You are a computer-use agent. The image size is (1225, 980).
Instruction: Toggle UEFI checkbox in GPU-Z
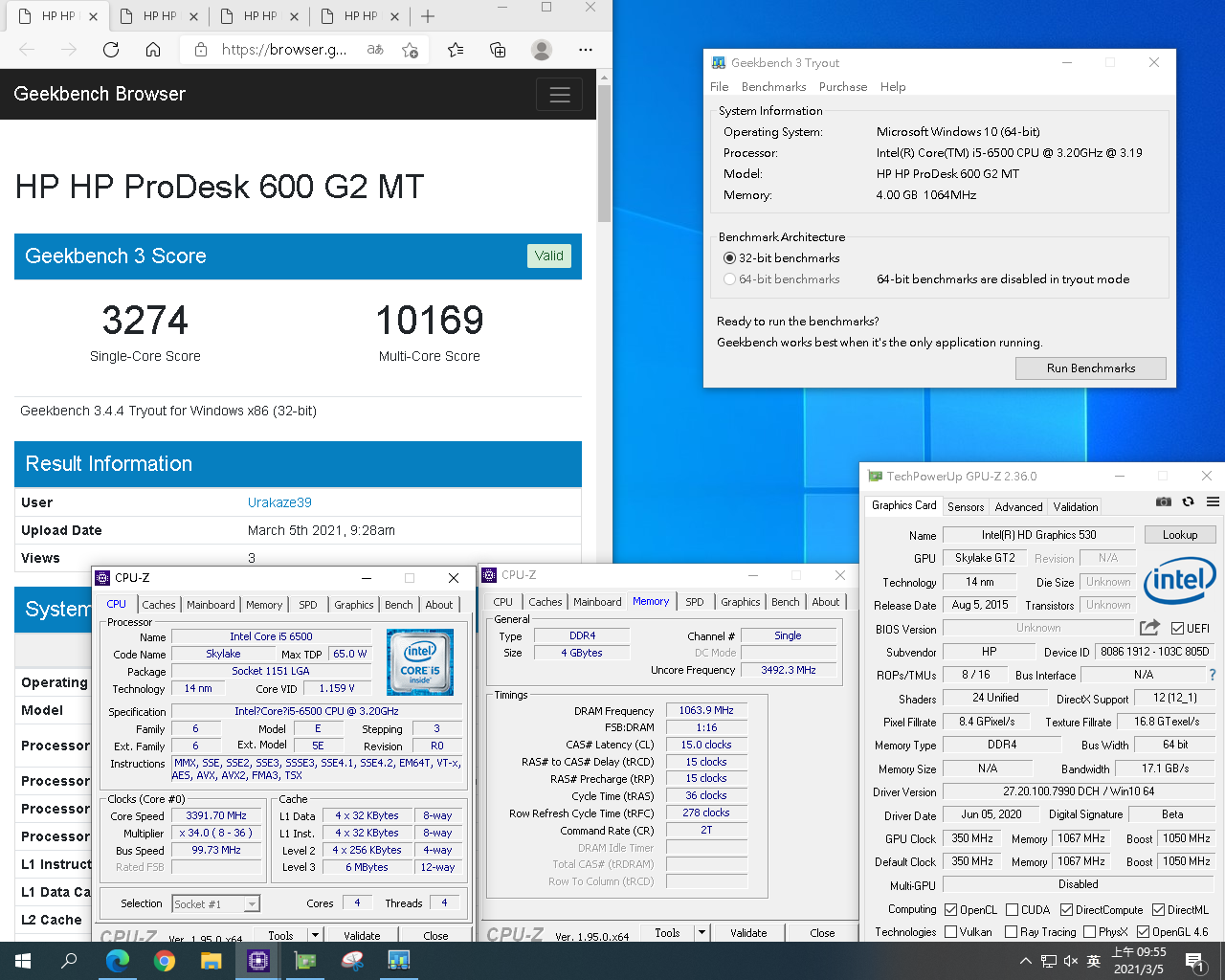[1177, 629]
